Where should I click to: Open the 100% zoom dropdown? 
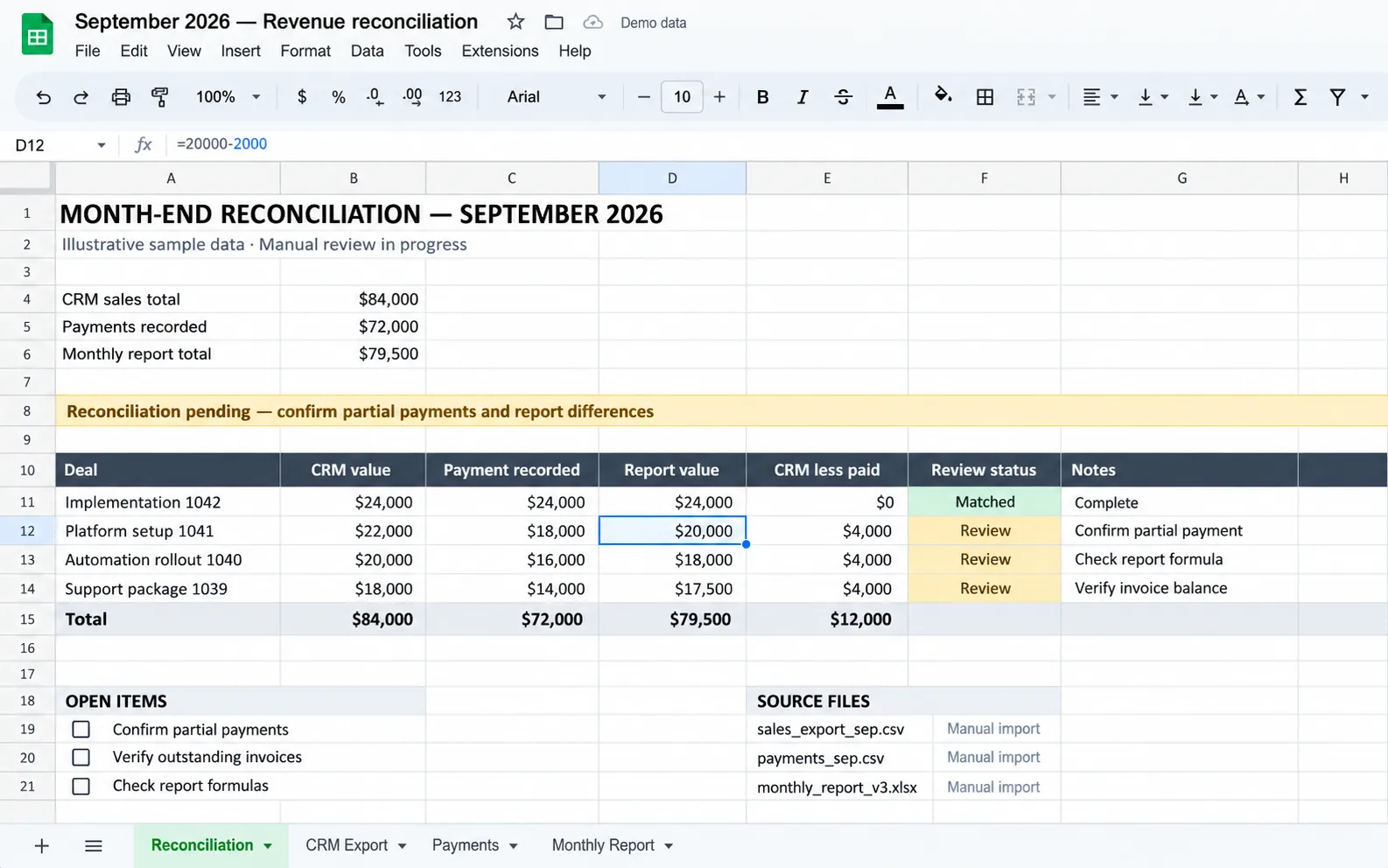point(228,97)
